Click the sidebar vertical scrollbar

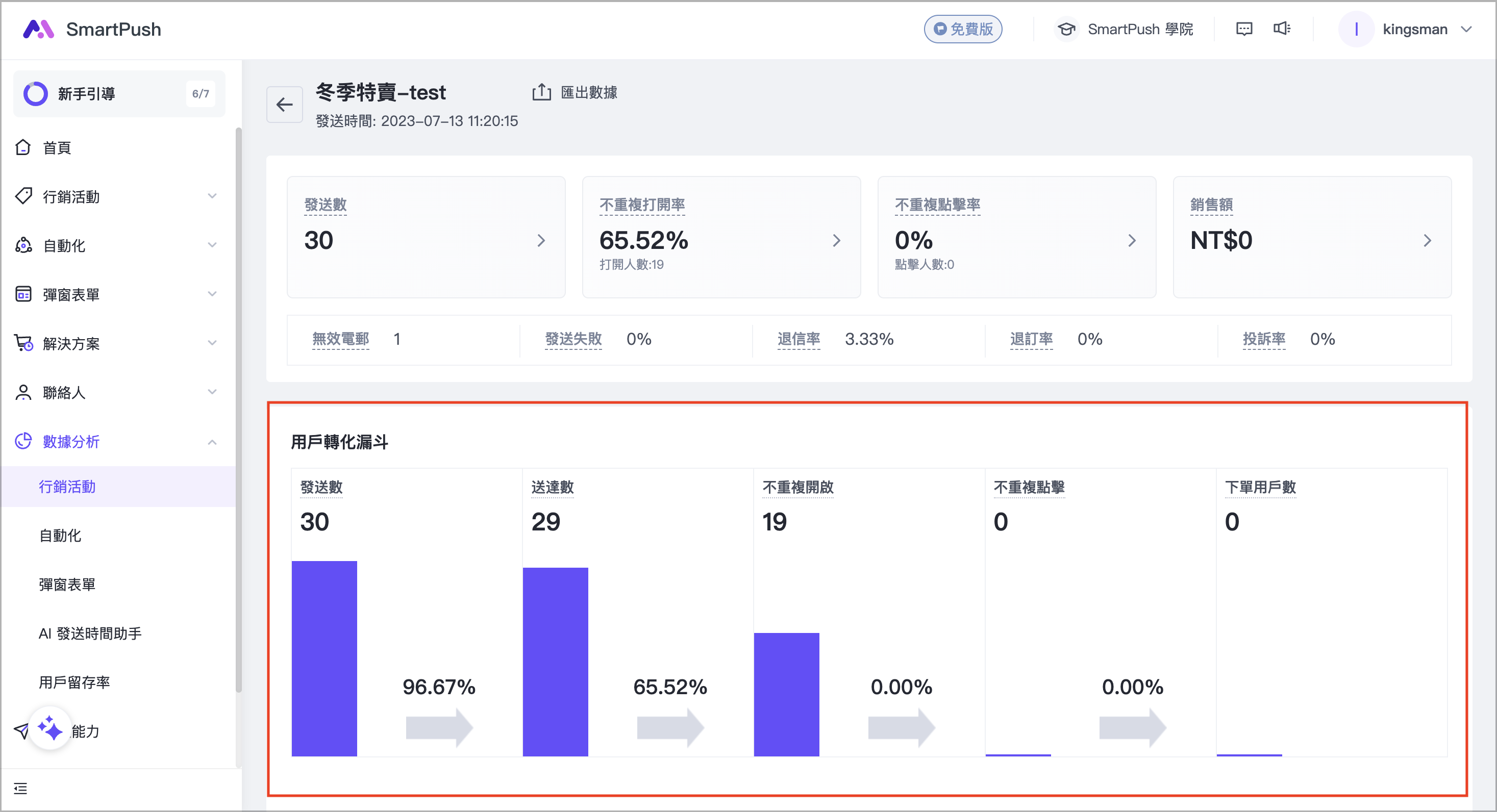(238, 410)
